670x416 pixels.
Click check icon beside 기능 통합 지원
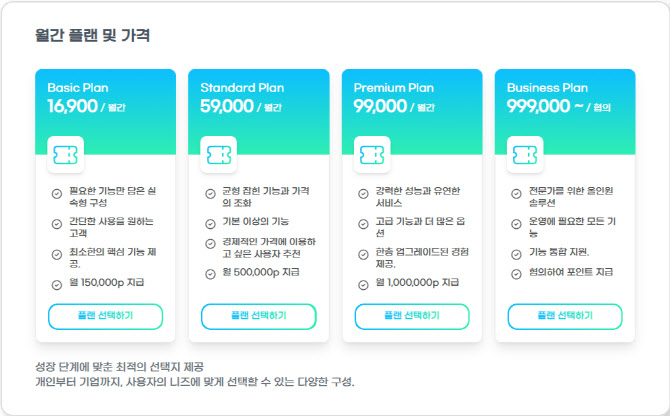coord(516,255)
